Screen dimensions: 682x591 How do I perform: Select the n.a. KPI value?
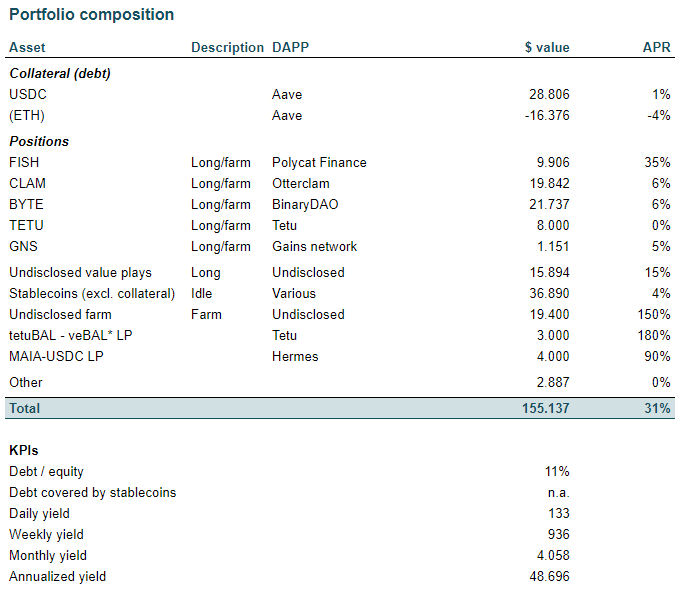558,493
